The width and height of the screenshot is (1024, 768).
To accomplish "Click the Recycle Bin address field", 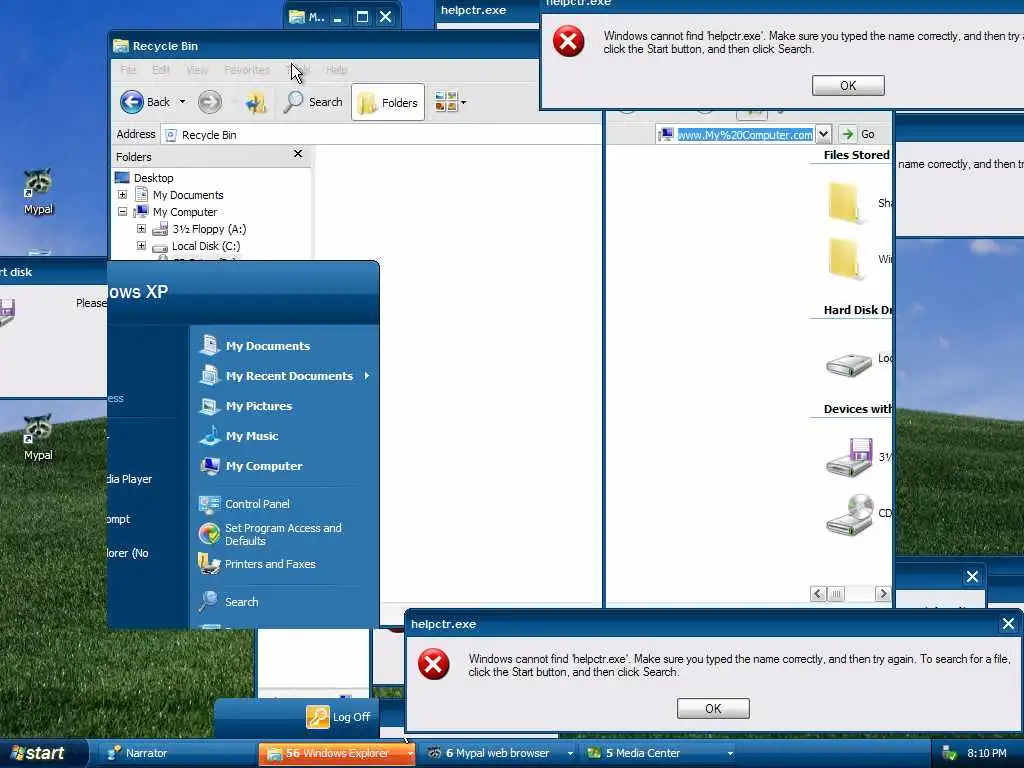I will (x=381, y=135).
